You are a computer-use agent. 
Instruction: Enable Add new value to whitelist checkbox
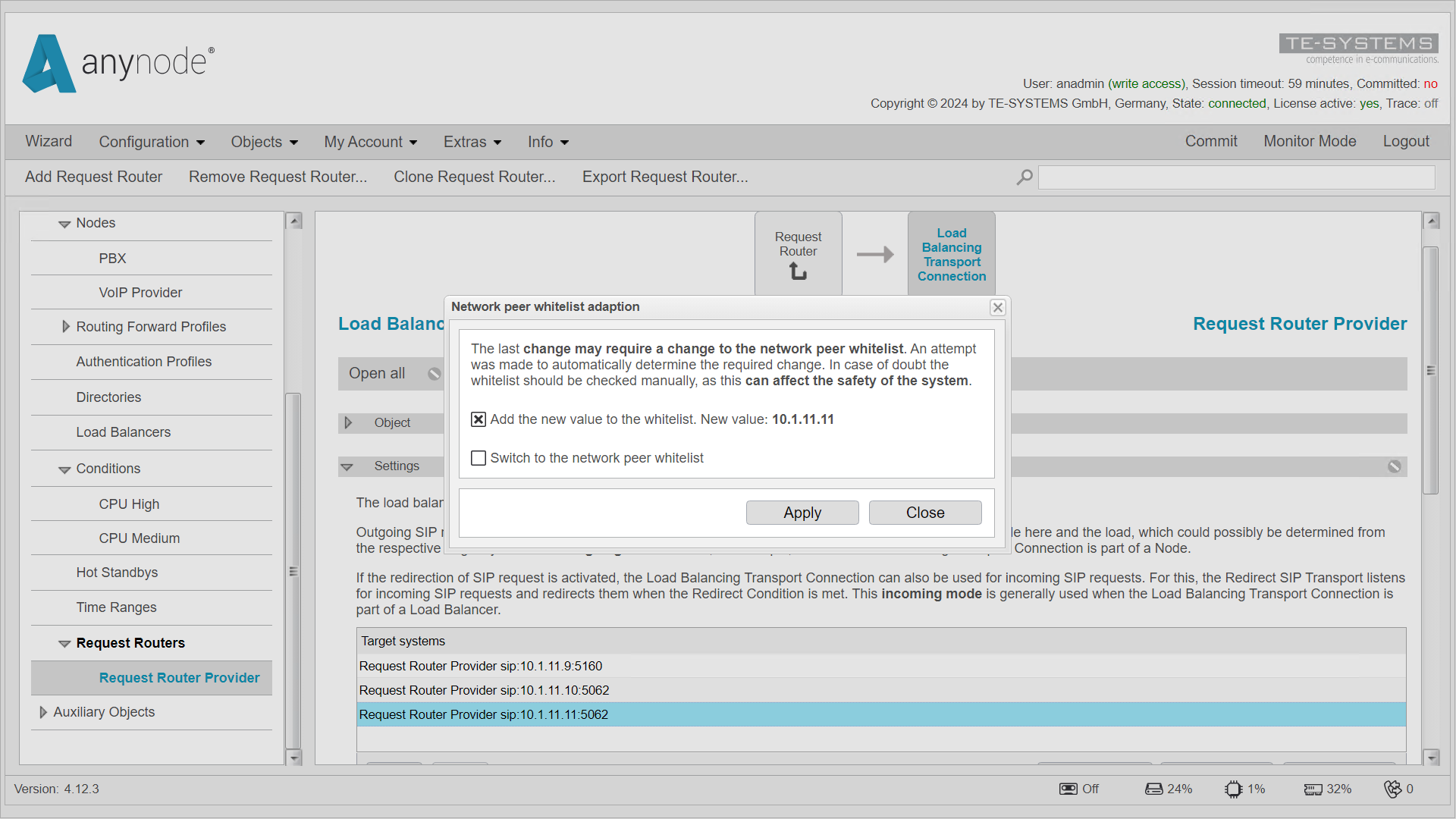478,419
